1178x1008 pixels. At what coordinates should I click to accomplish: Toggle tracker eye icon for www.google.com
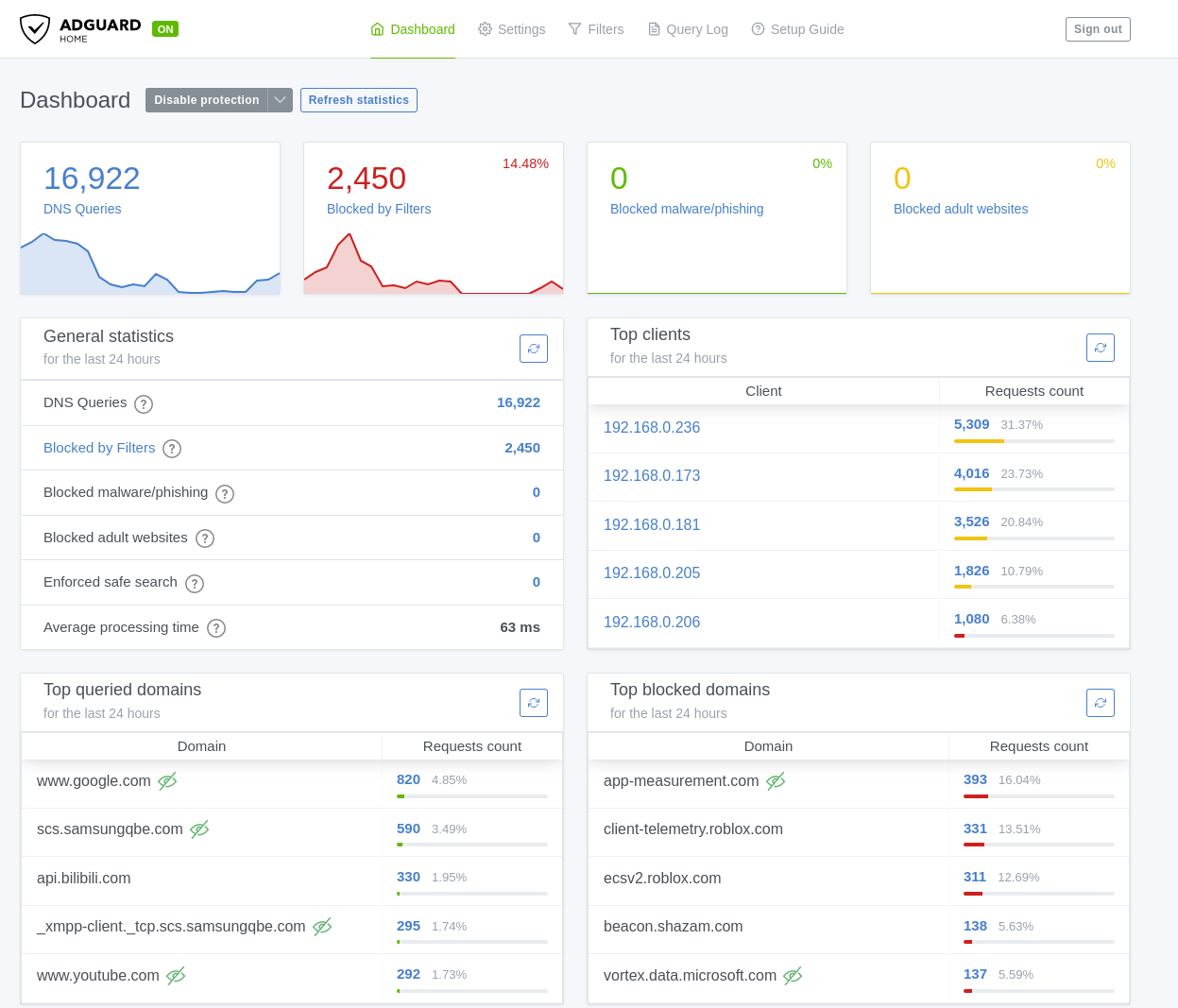pos(167,781)
